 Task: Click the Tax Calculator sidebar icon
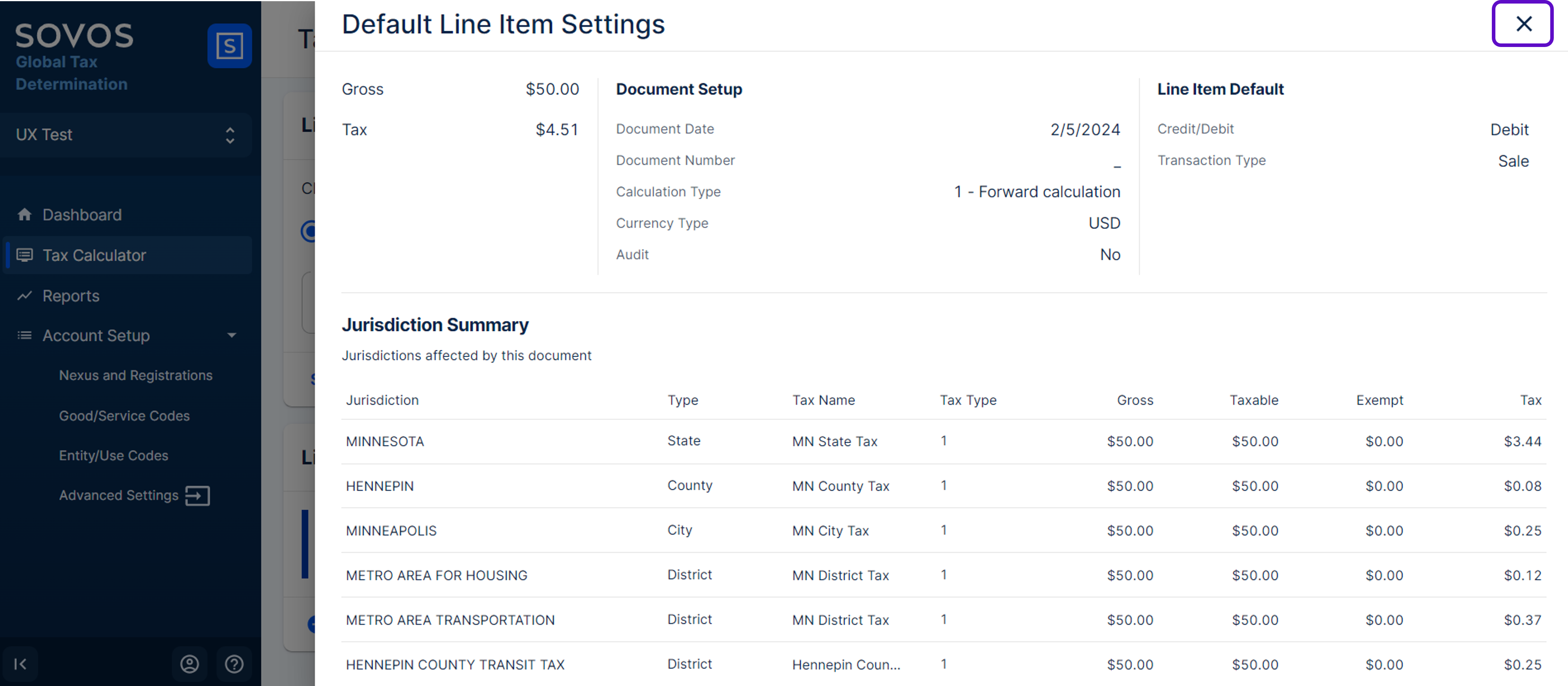click(x=24, y=255)
